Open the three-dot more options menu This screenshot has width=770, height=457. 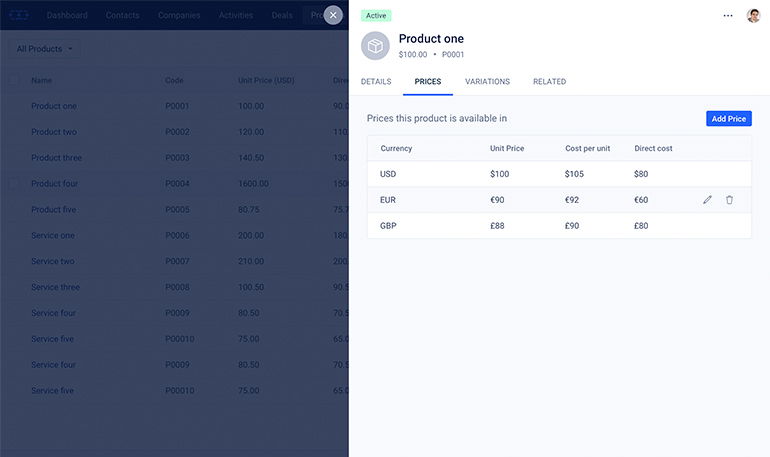click(x=728, y=16)
